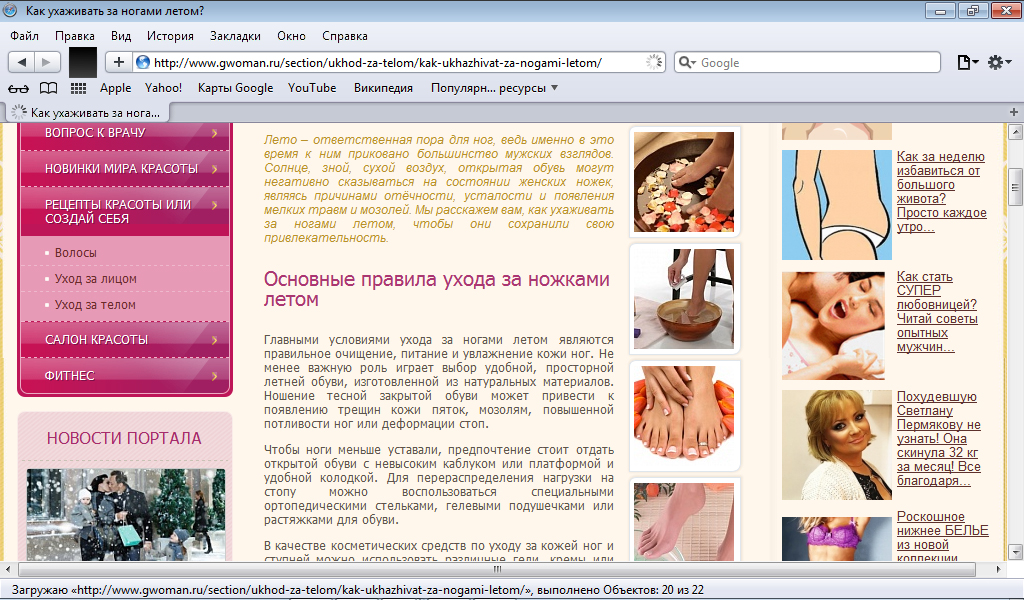Open the settings gear menu
This screenshot has height=600, width=1024.
(999, 63)
